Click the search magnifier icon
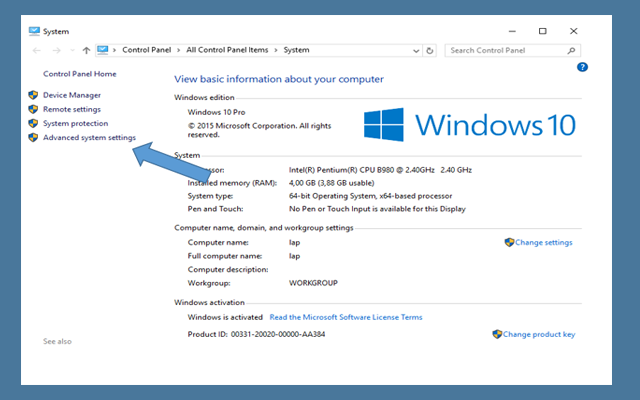This screenshot has height=400, width=640. point(573,50)
